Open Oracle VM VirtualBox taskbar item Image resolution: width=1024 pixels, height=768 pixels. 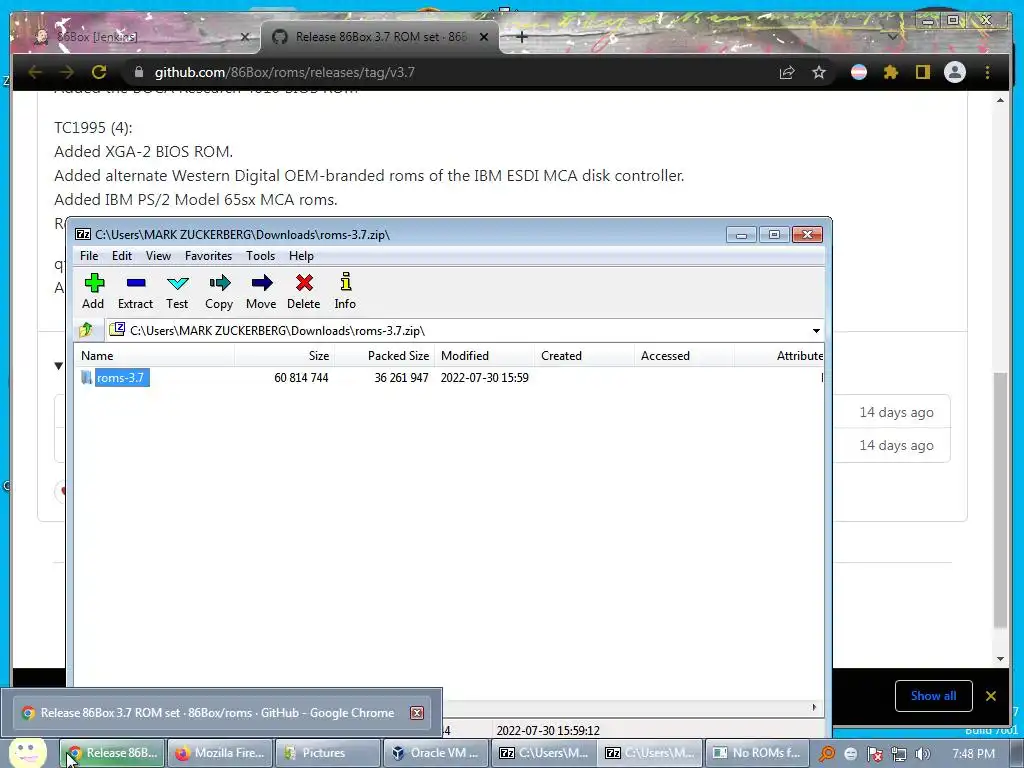435,753
